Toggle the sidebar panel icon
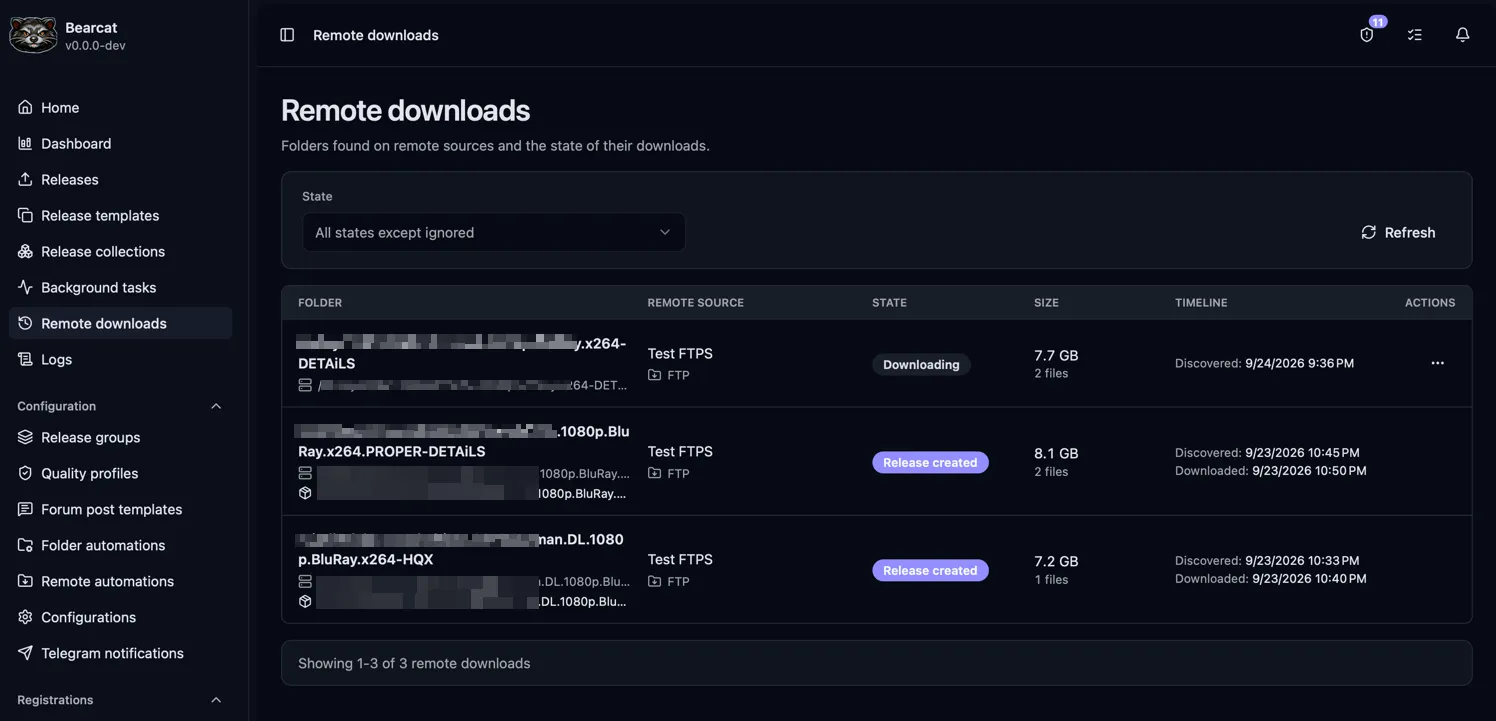 click(287, 35)
